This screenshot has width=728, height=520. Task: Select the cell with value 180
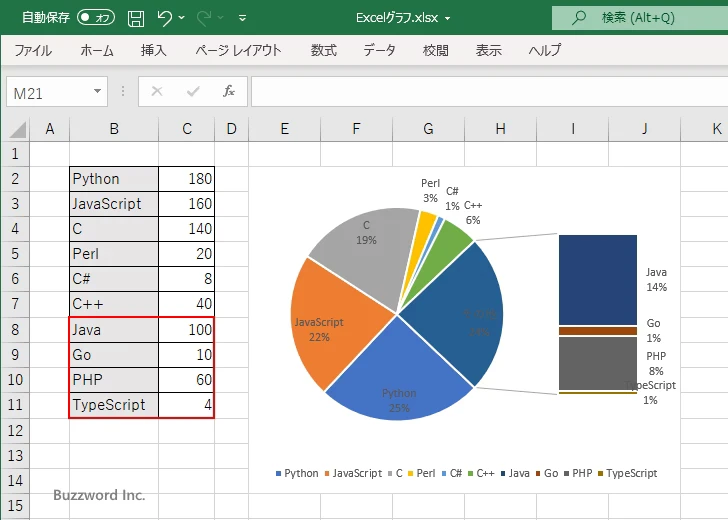click(186, 179)
